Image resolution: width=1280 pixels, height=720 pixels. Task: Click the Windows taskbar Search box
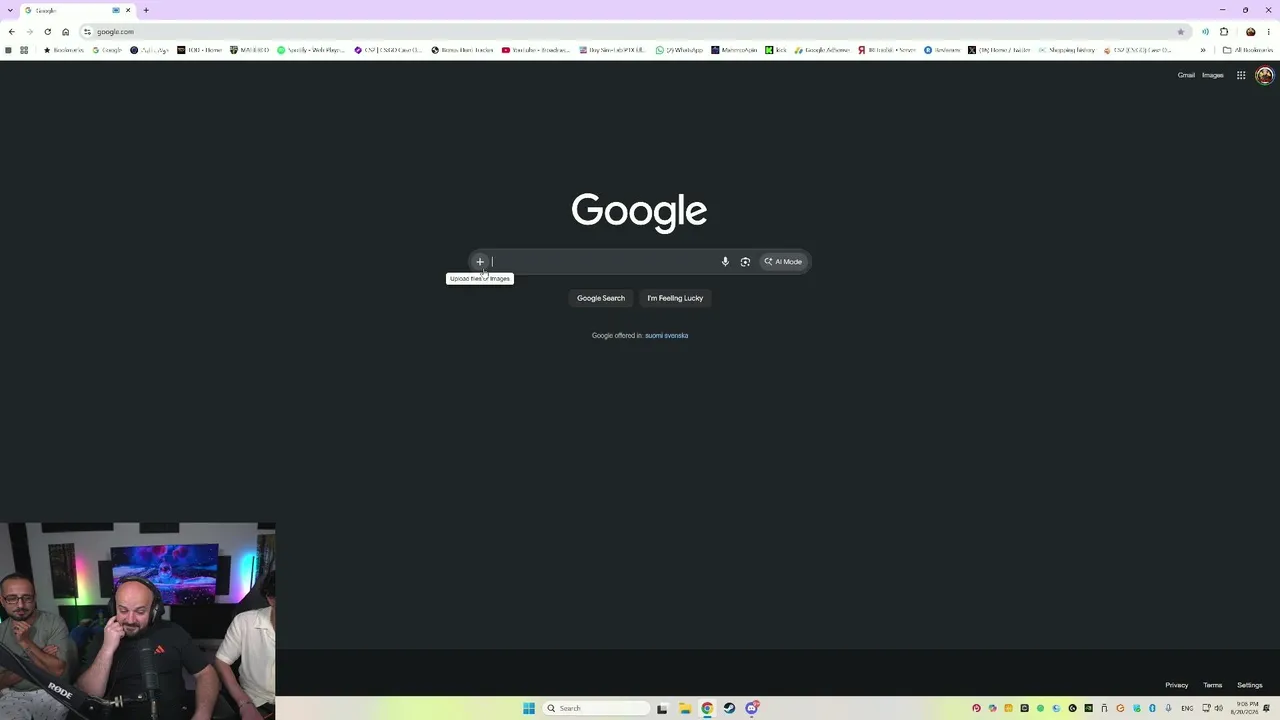pyautogui.click(x=596, y=708)
